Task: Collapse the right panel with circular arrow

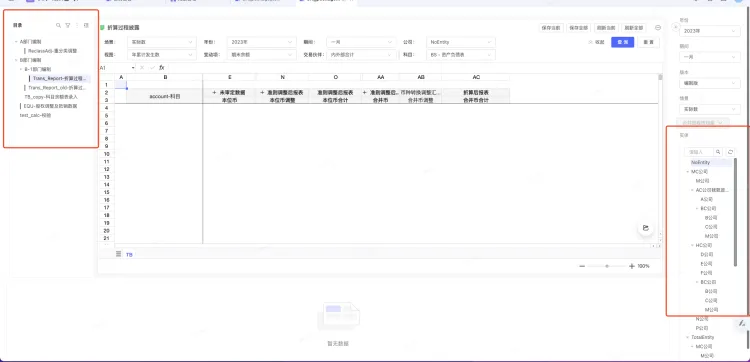Action: click(675, 27)
